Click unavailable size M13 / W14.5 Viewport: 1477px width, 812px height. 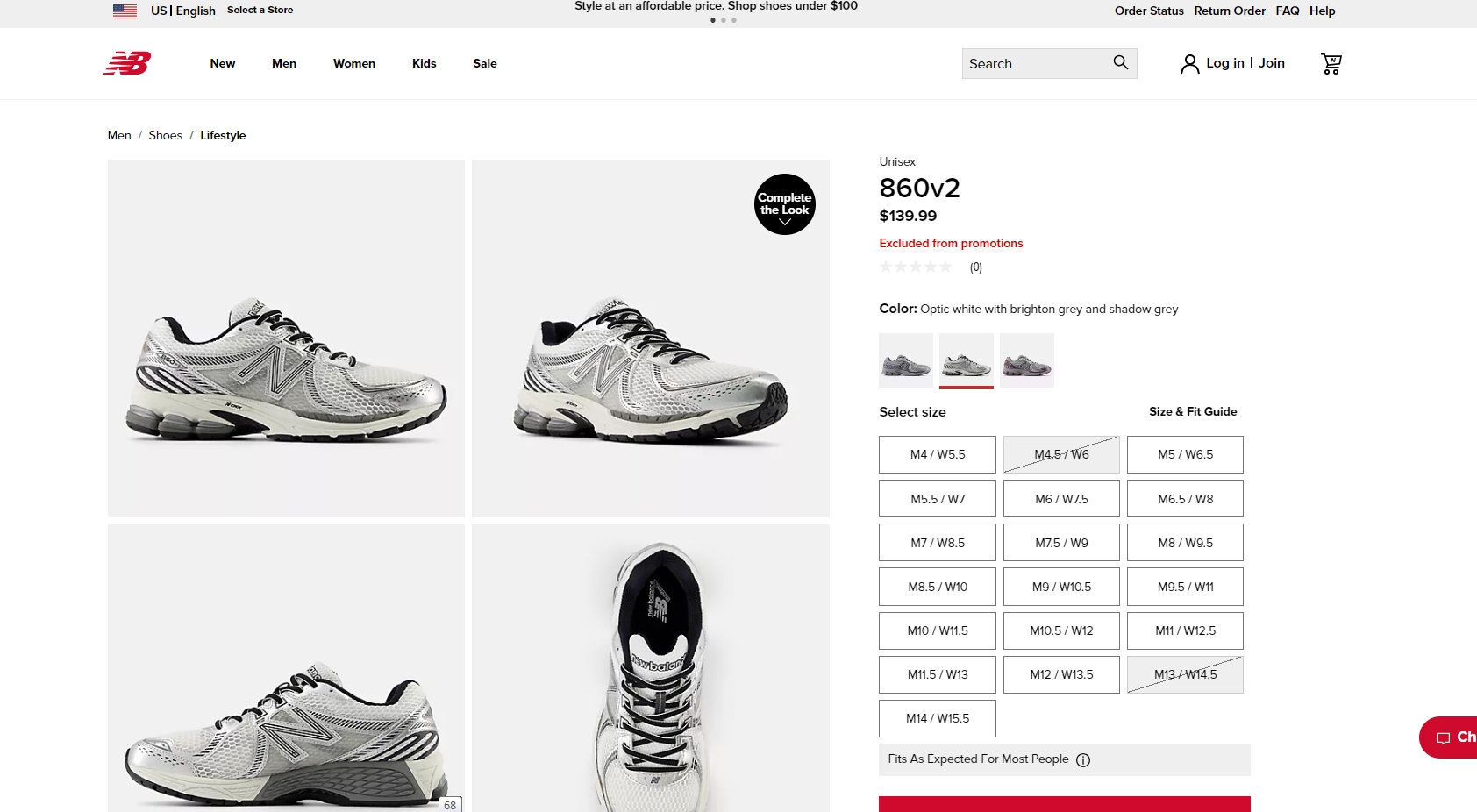(x=1185, y=674)
